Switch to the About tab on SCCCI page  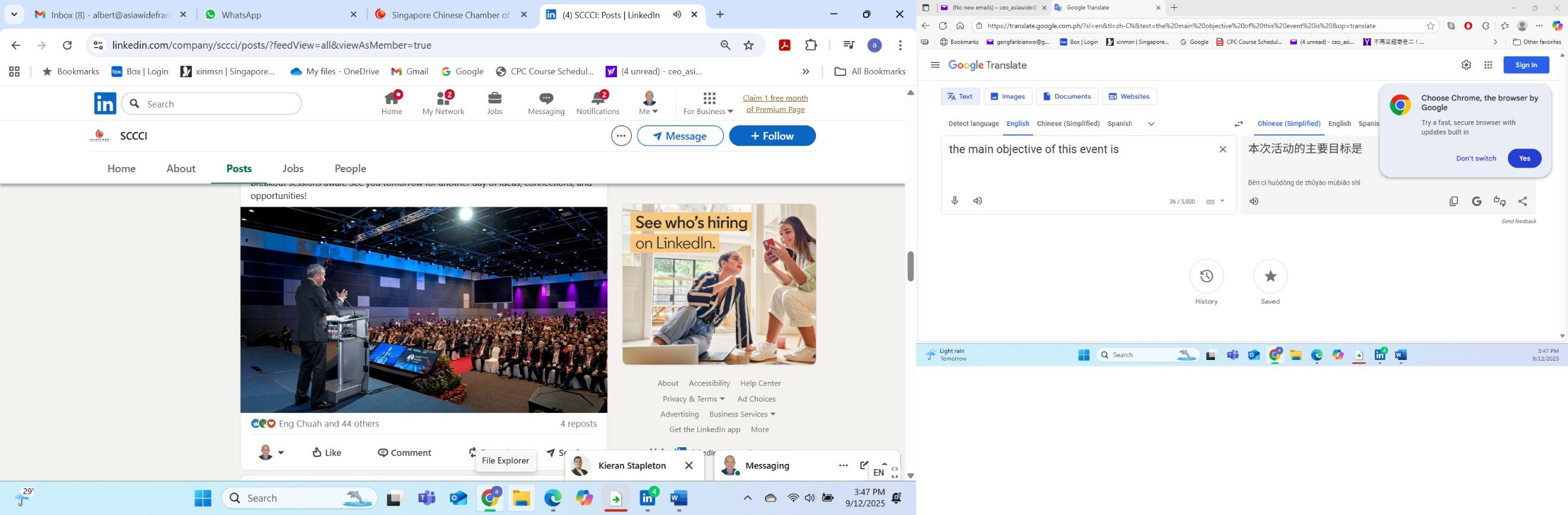181,169
